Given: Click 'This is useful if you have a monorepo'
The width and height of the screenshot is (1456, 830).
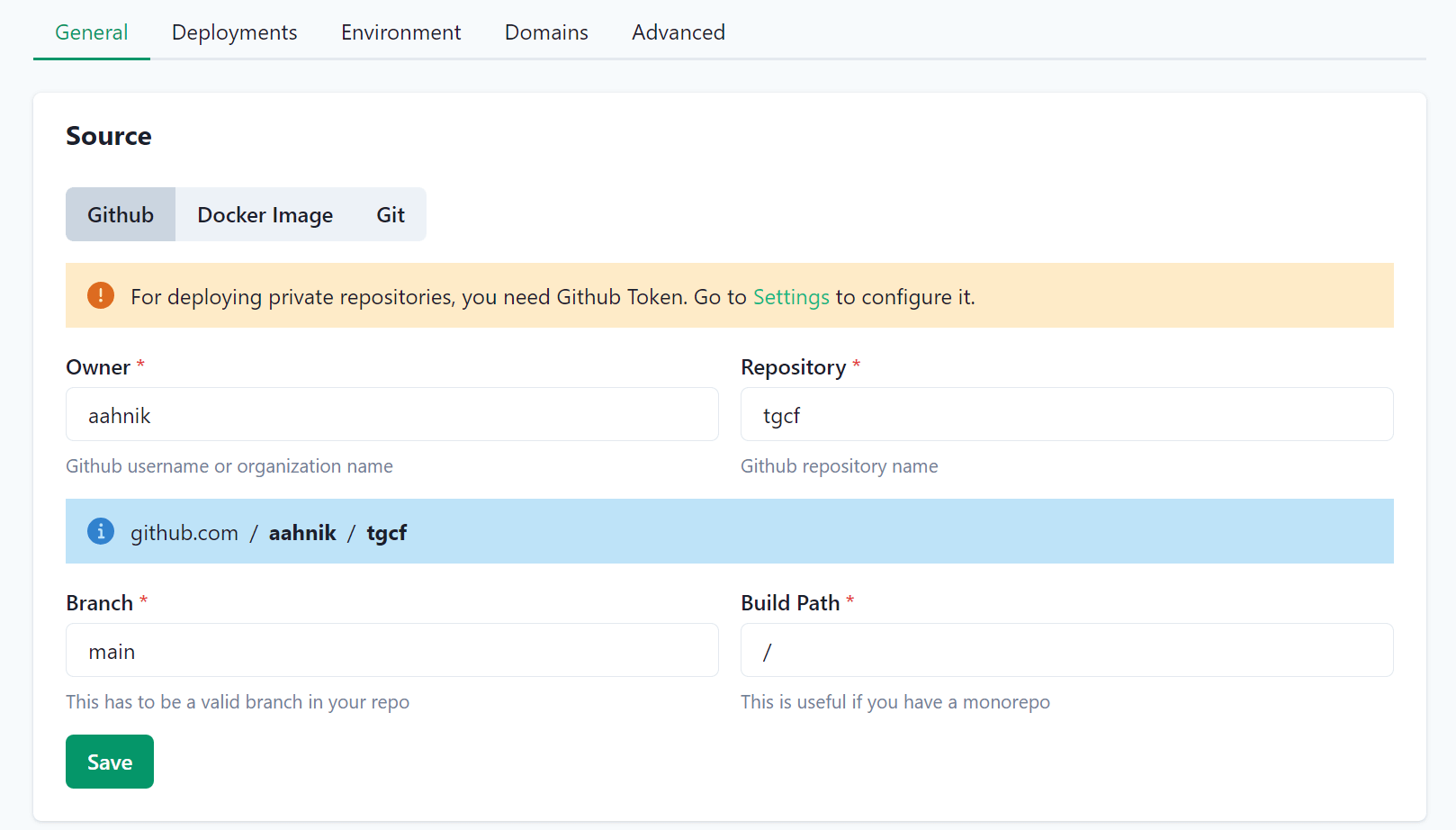Looking at the screenshot, I should (895, 702).
